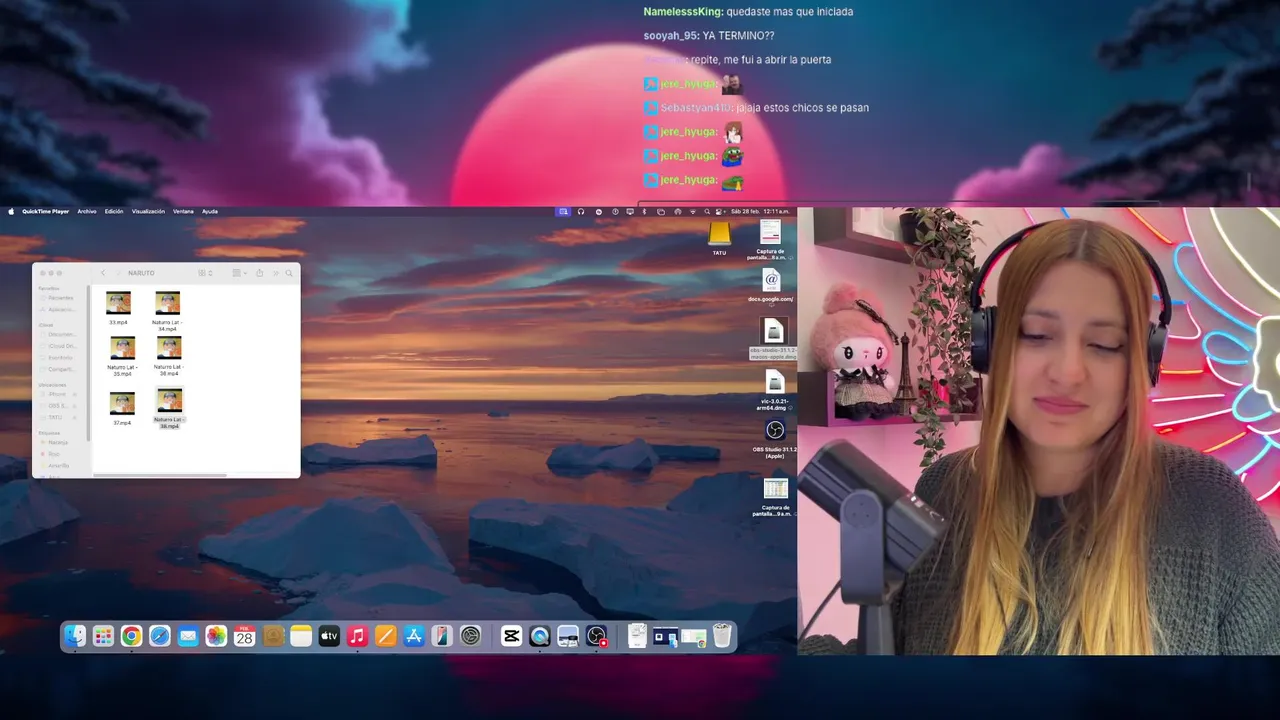Open System Settings gear in Dock
Viewport: 1280px width, 720px height.
pyautogui.click(x=470, y=636)
